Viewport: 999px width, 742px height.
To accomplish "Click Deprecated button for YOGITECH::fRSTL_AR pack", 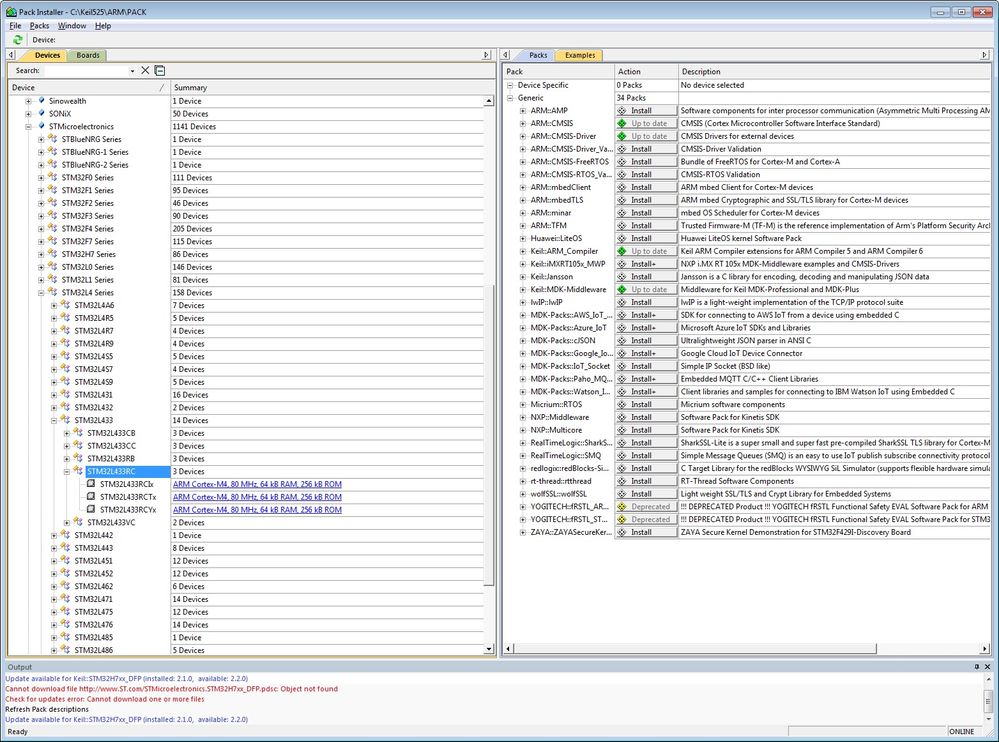I will [646, 506].
